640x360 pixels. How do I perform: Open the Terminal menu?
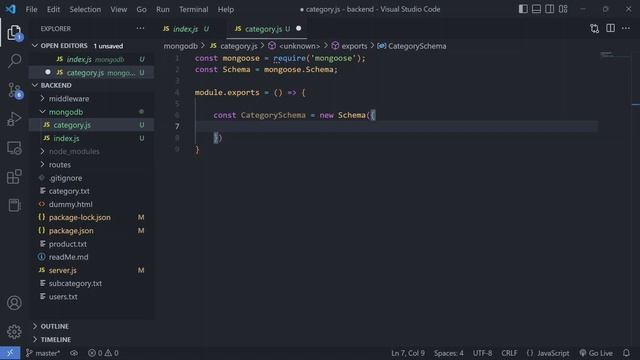click(193, 9)
